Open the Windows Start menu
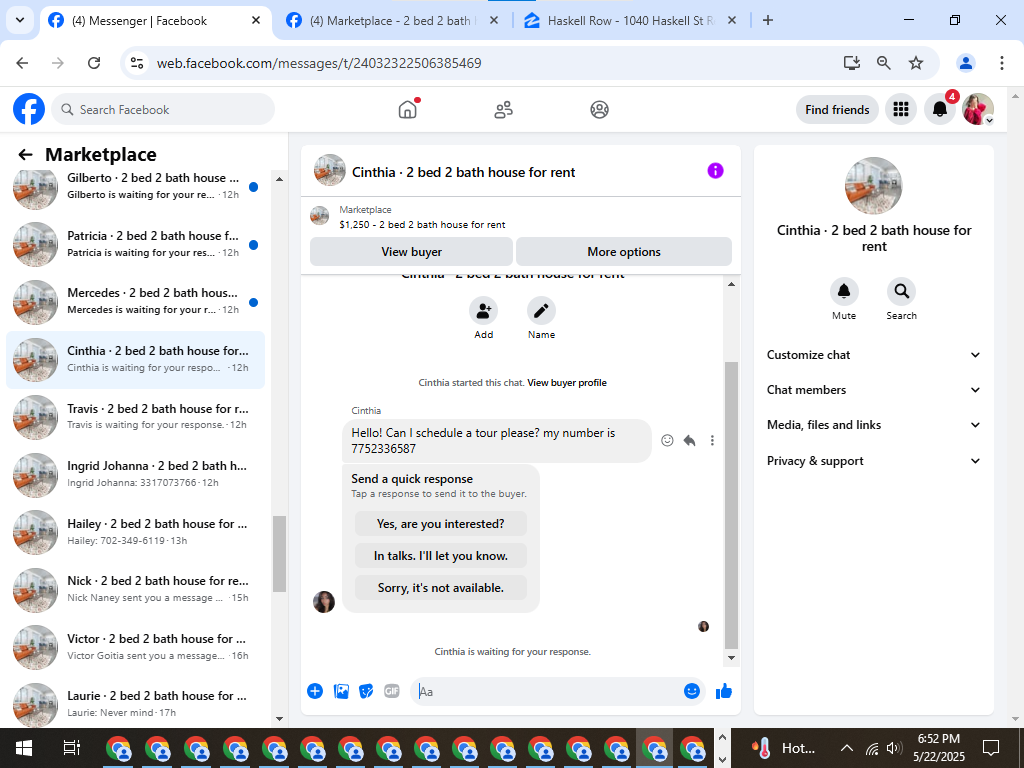Image resolution: width=1024 pixels, height=768 pixels. [x=24, y=748]
